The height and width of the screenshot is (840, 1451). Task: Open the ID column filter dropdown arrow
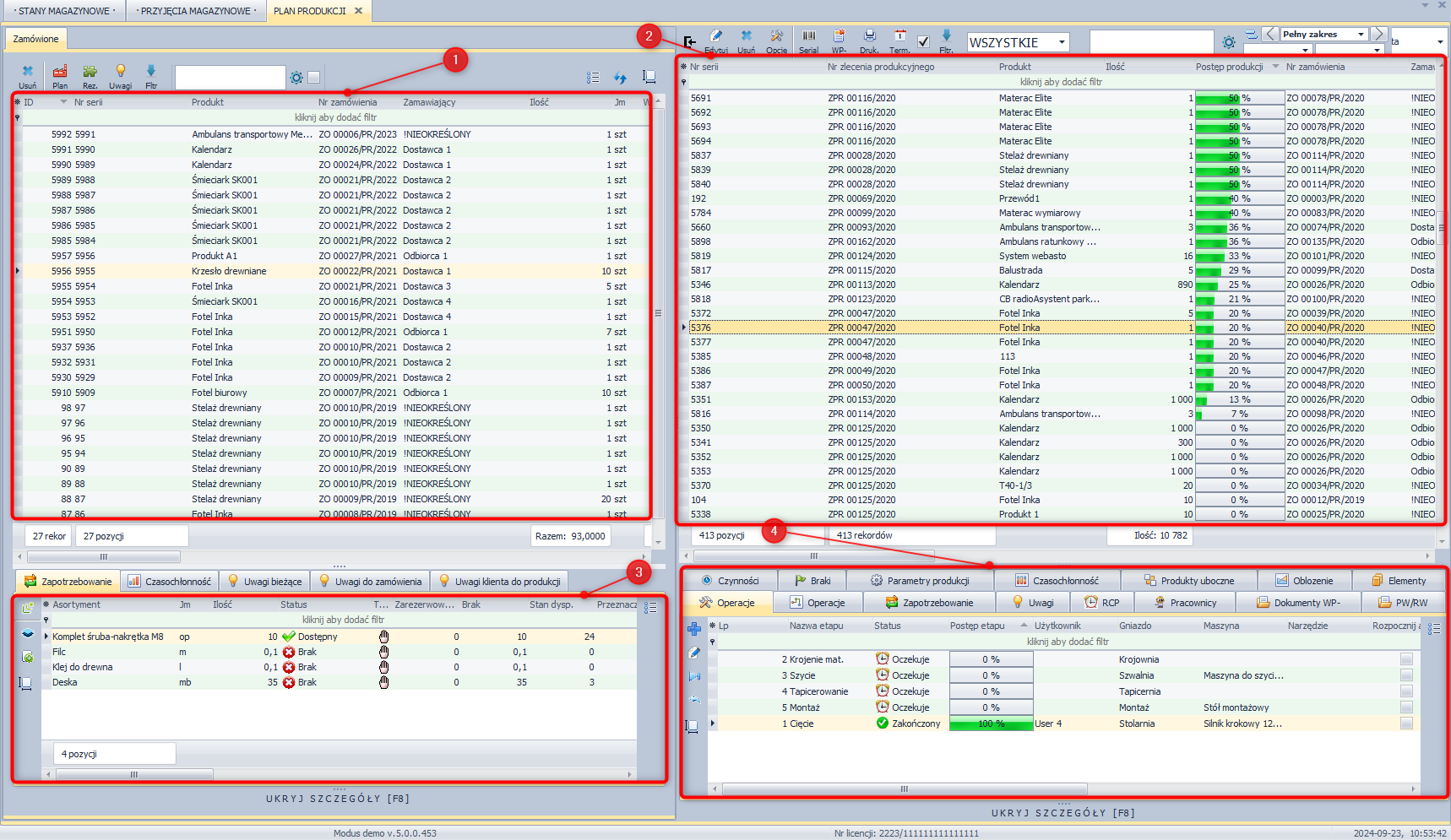coord(63,102)
